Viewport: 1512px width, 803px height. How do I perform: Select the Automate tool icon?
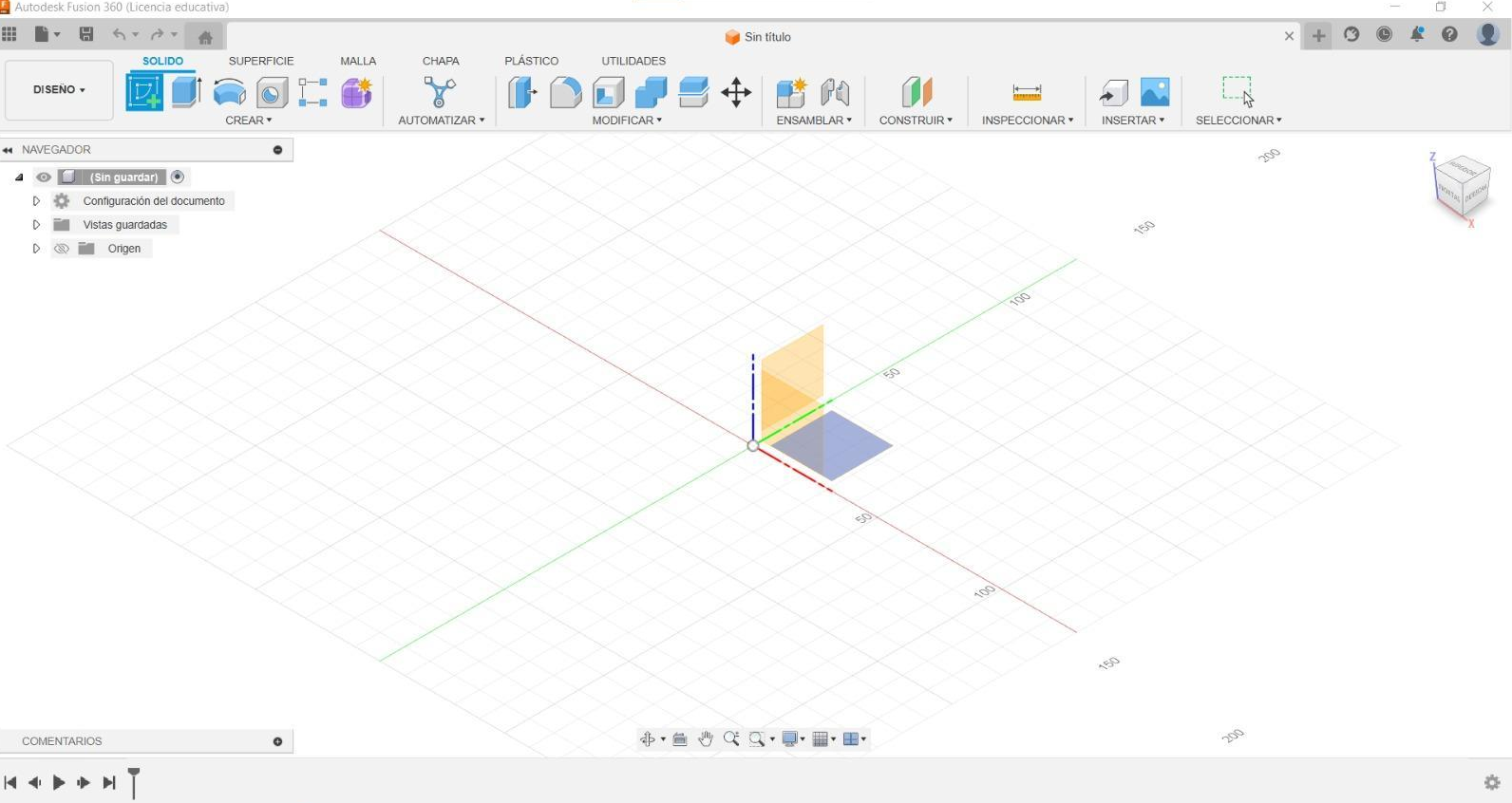pos(440,92)
